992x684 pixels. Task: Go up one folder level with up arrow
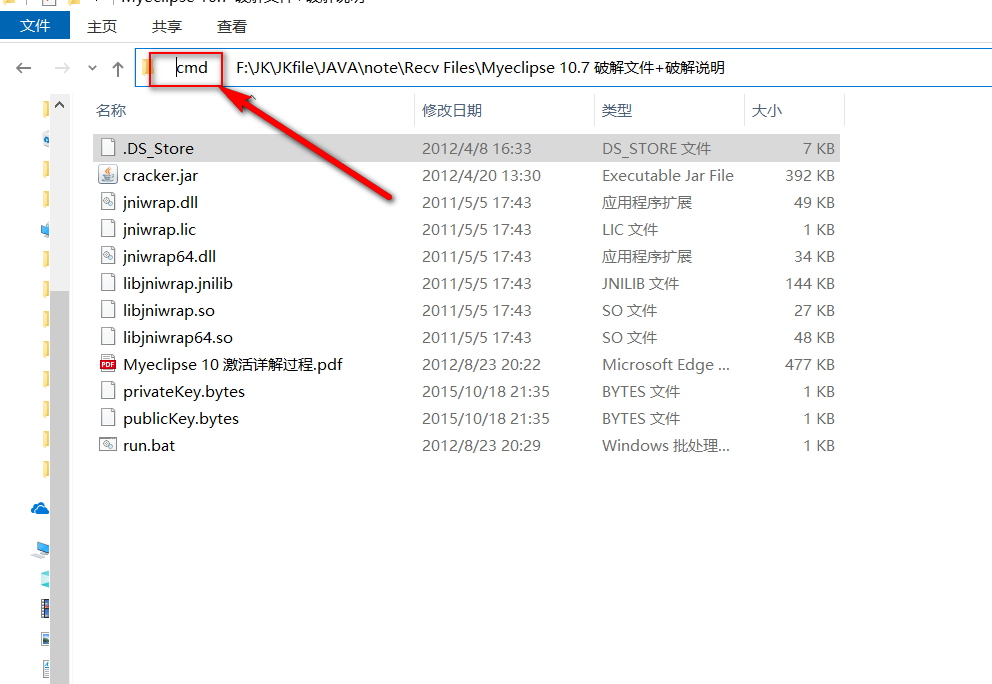tap(118, 68)
